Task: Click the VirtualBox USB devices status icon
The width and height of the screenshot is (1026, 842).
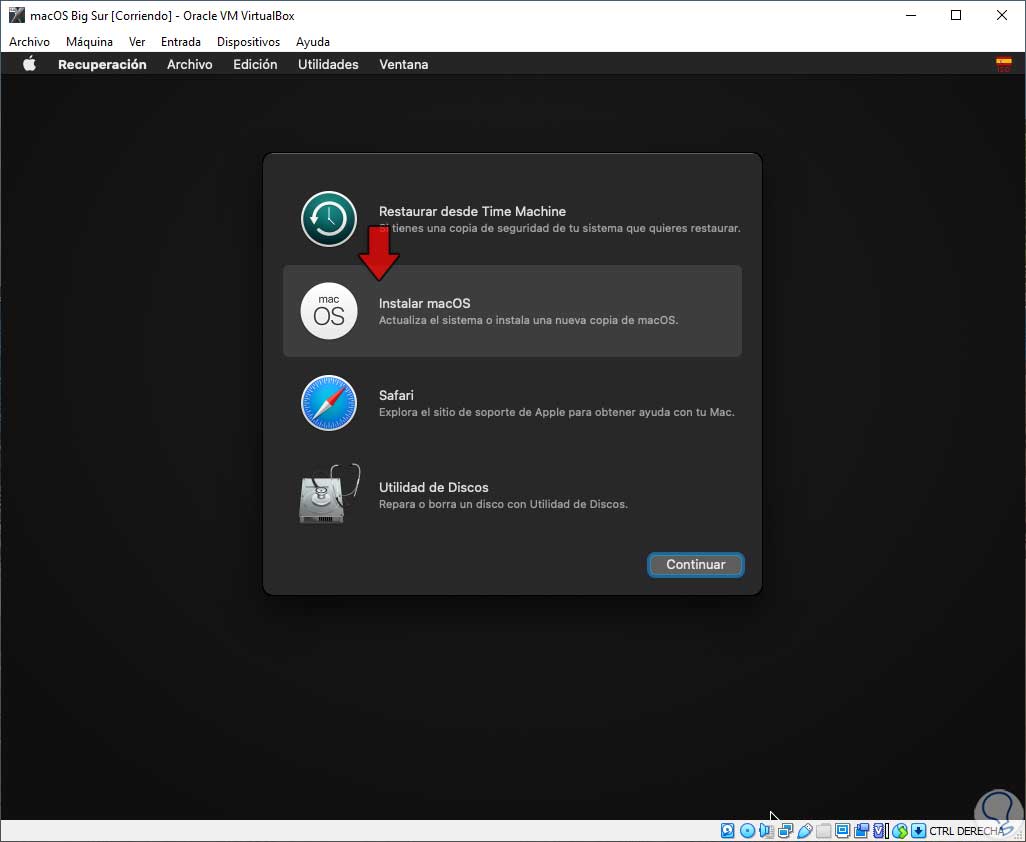Action: [x=805, y=831]
